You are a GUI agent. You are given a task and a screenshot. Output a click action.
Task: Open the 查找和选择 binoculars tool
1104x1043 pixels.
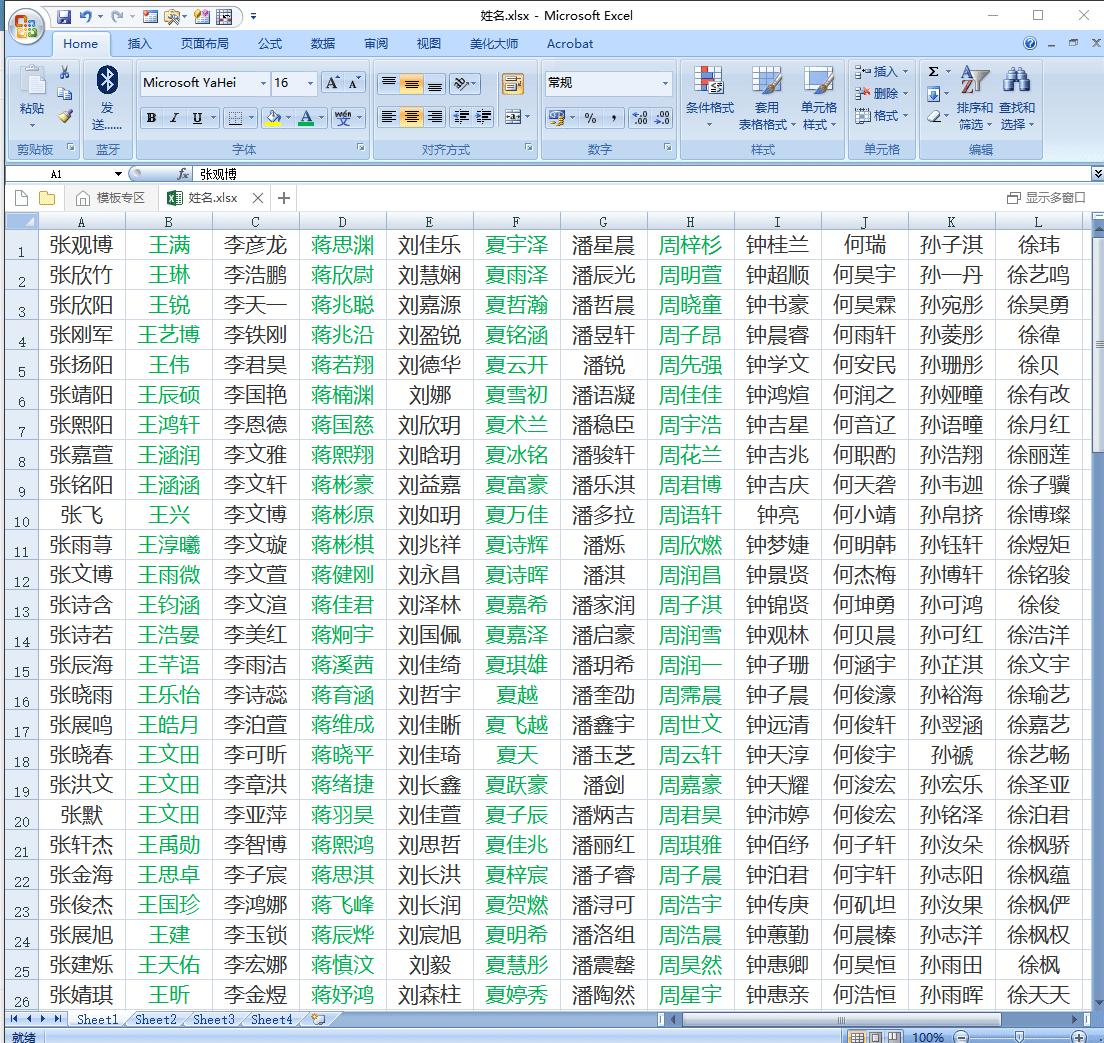tap(1016, 80)
